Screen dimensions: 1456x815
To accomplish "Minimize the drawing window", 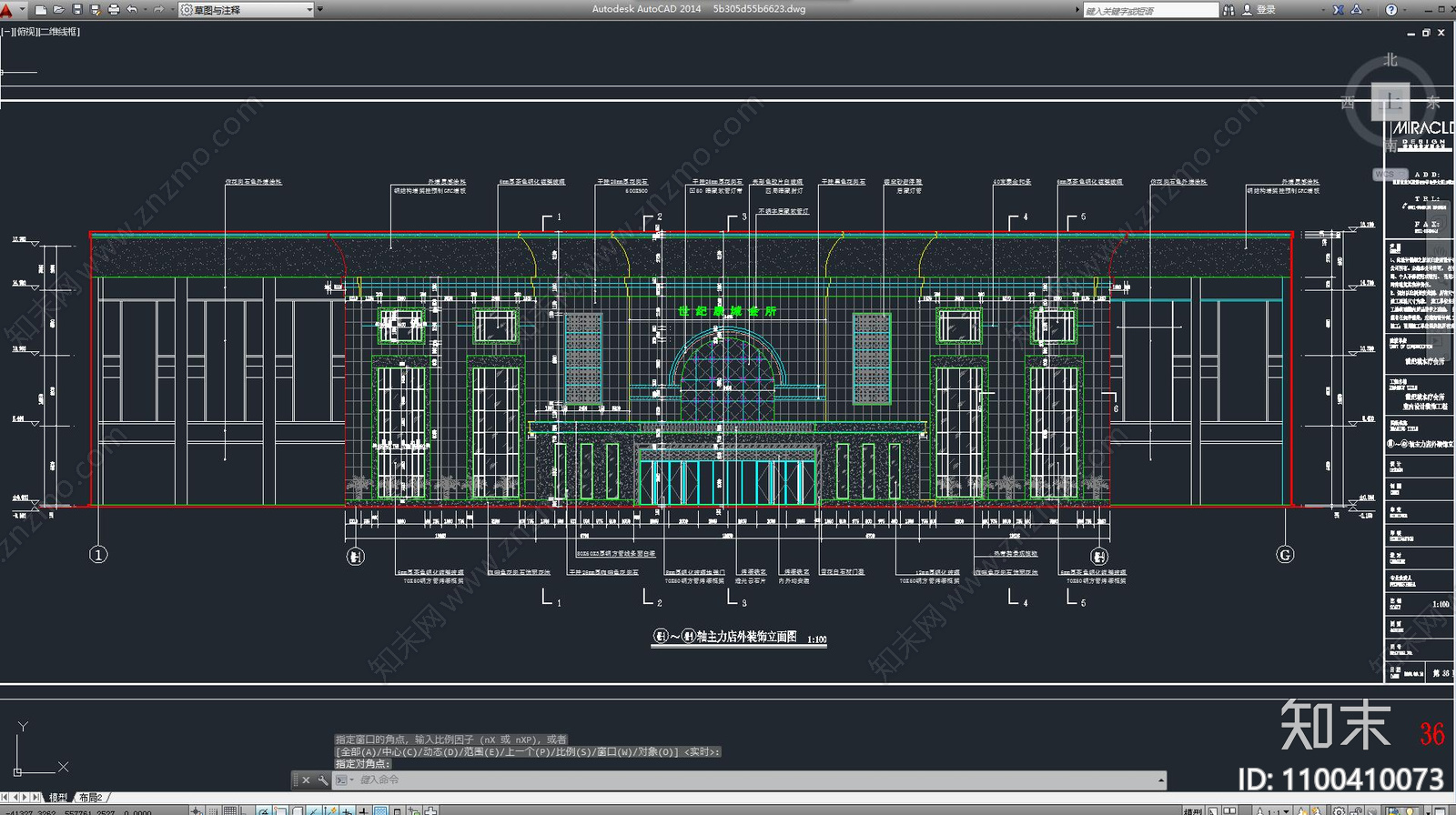I will point(1411,33).
